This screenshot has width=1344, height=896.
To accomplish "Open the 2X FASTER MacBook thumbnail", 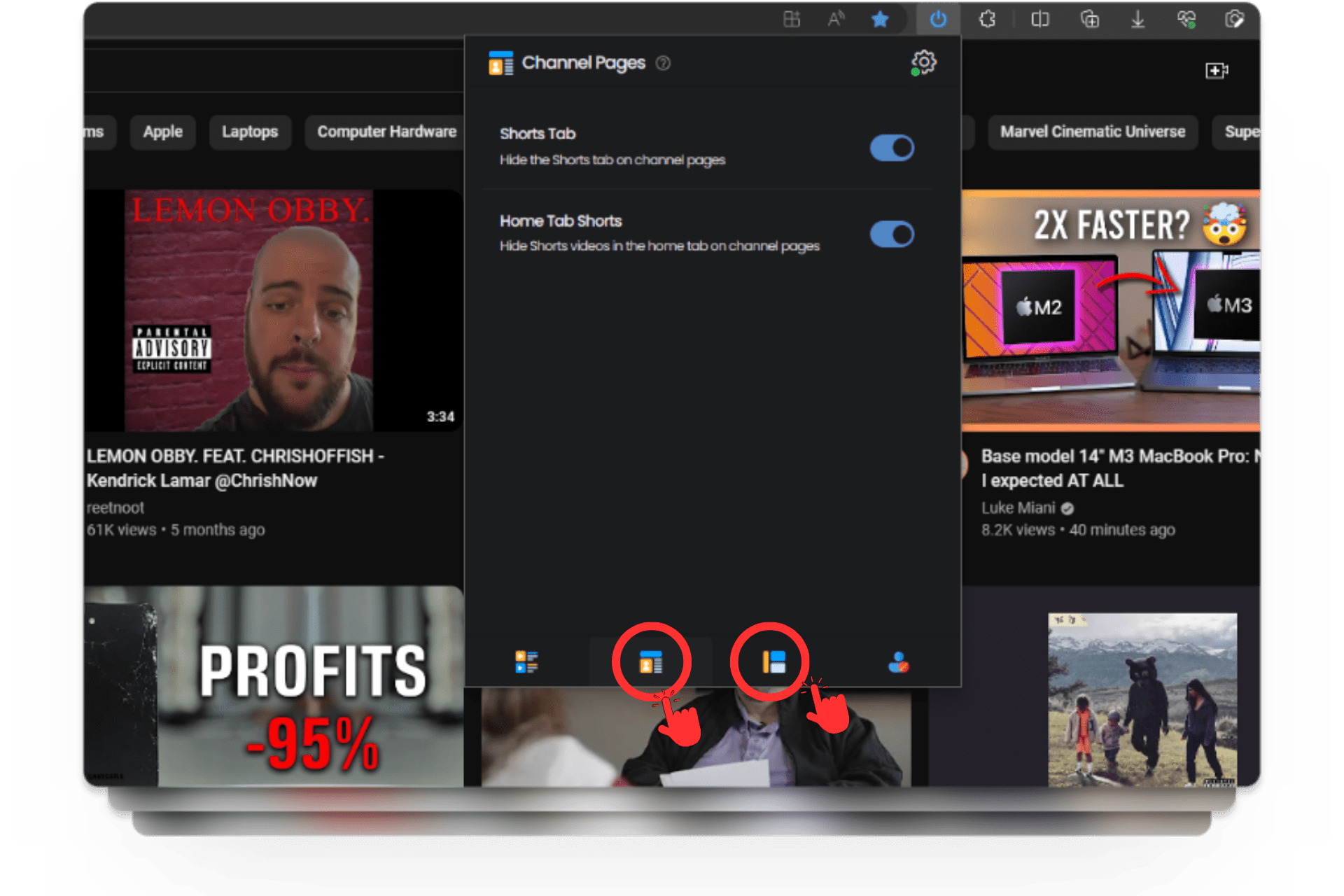I will point(1111,310).
